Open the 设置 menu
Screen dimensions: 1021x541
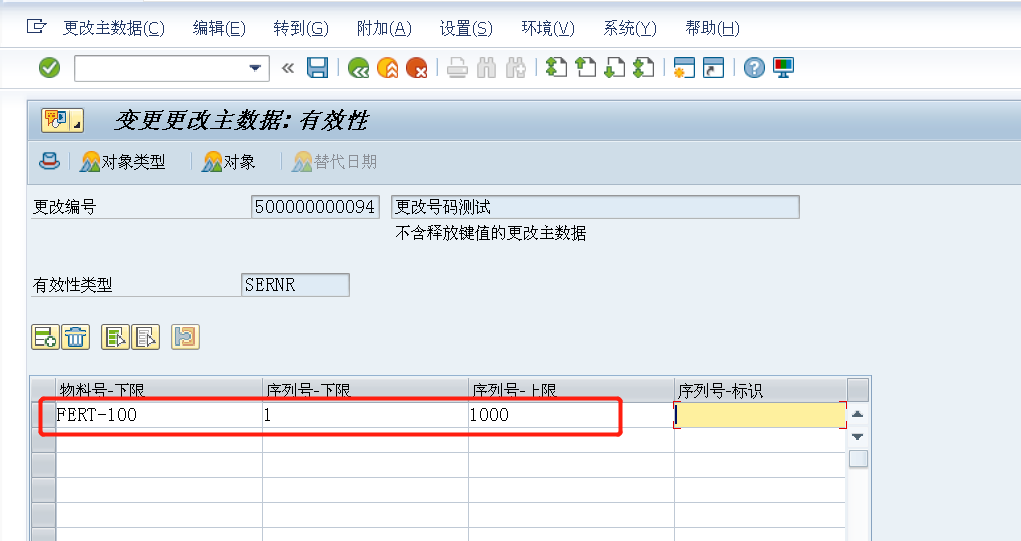(x=466, y=28)
